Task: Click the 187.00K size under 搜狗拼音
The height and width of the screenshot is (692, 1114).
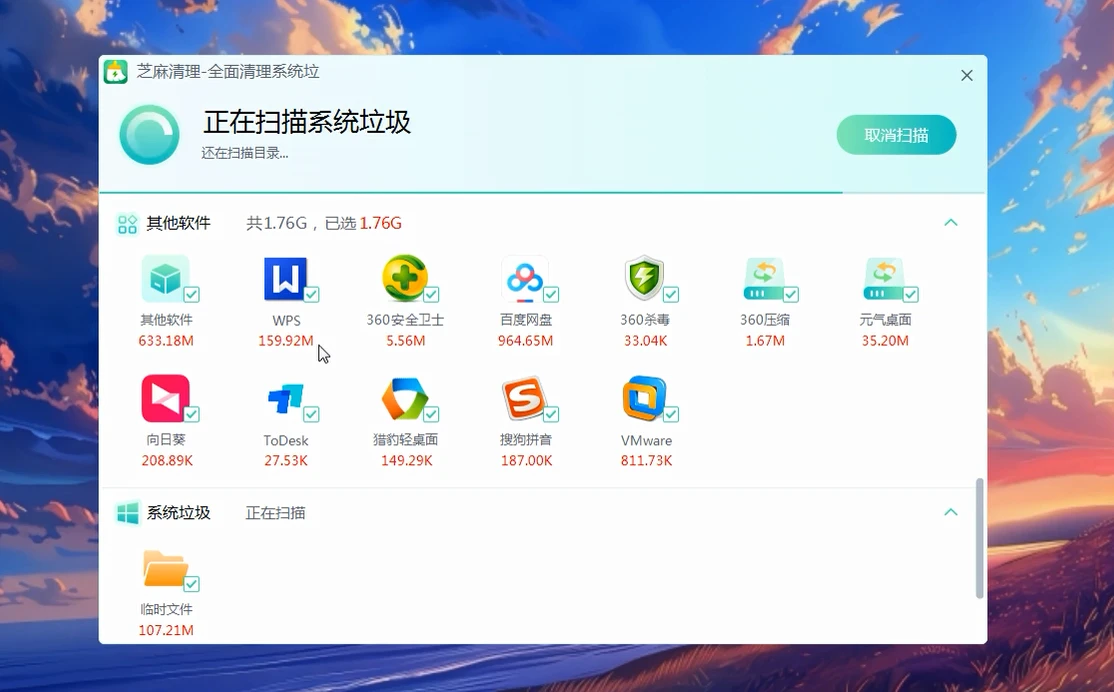Action: (526, 460)
